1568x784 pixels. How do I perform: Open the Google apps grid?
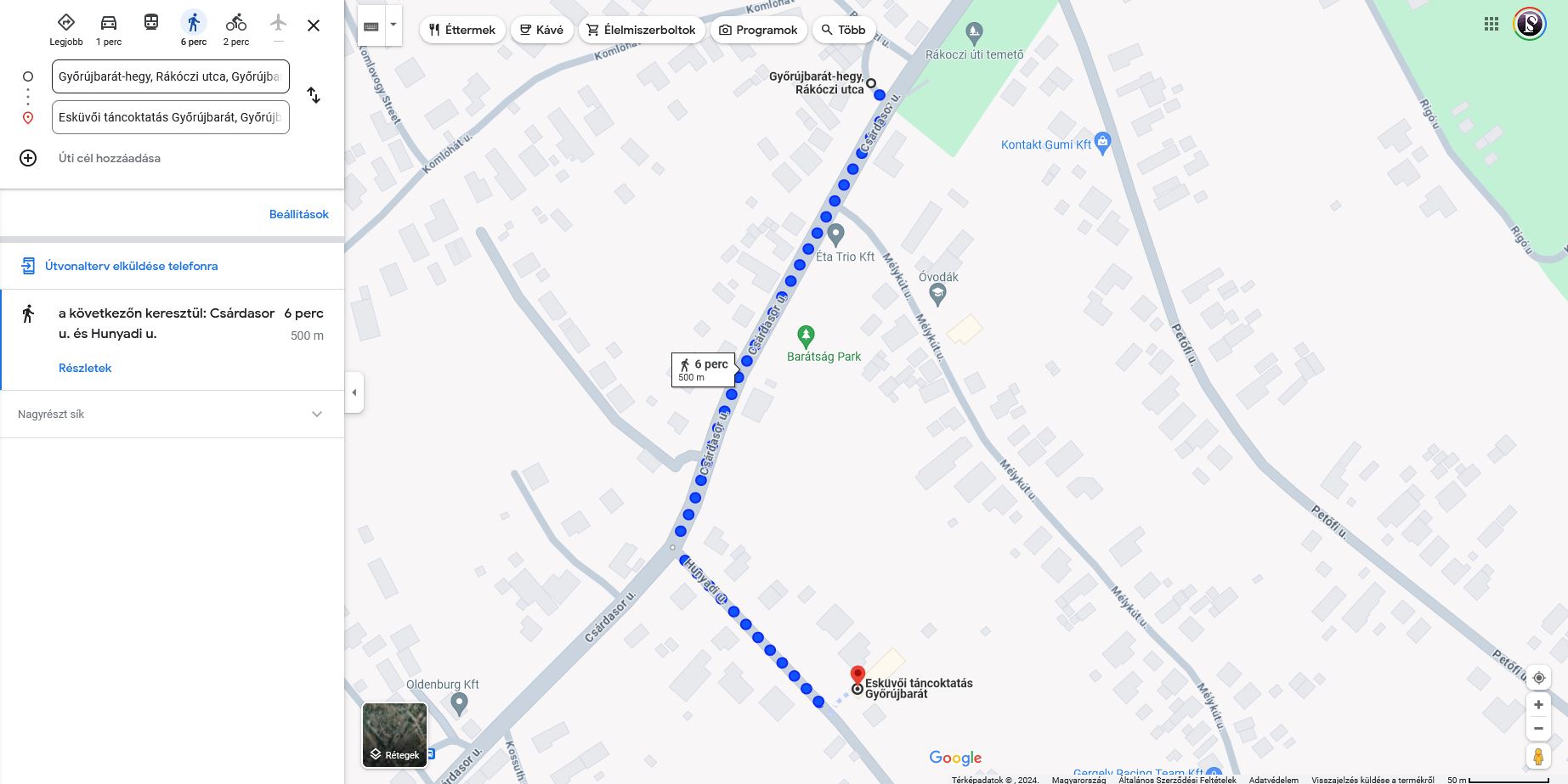click(x=1492, y=24)
